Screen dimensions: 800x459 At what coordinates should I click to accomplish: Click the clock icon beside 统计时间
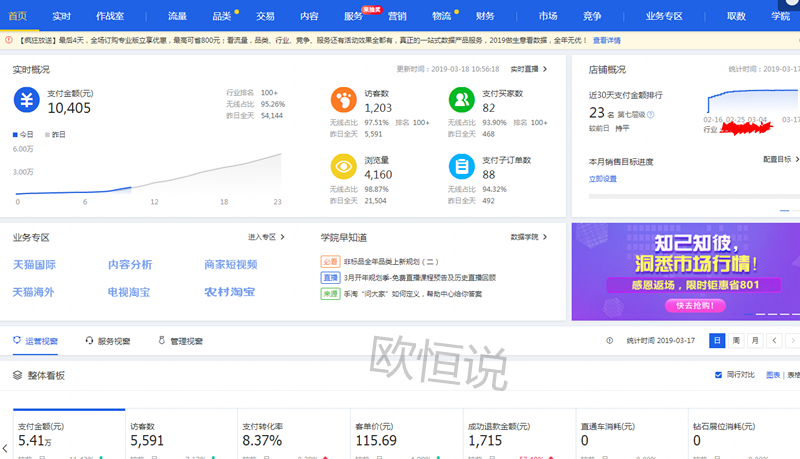(x=610, y=341)
